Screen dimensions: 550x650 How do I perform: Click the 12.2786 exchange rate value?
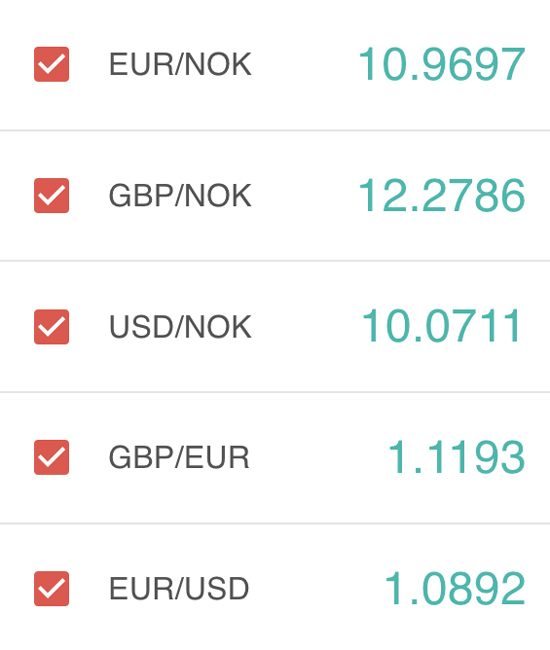pos(442,195)
